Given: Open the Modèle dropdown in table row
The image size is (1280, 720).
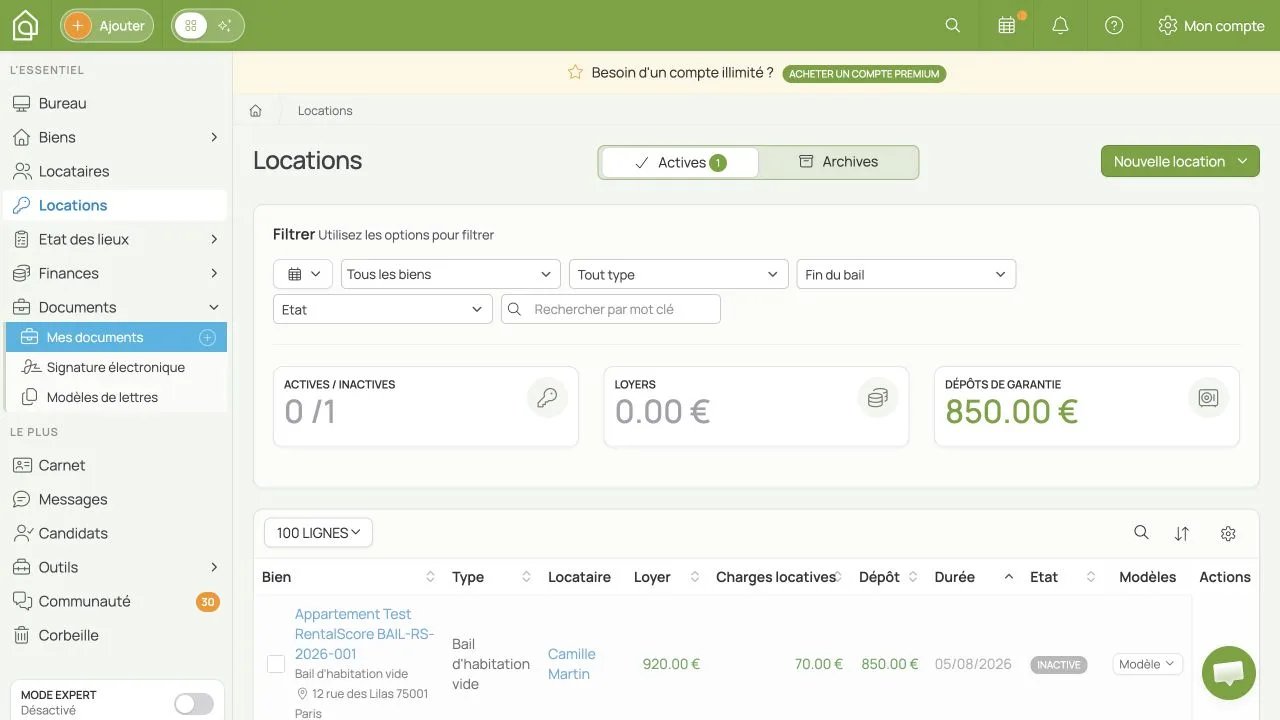Looking at the screenshot, I should pyautogui.click(x=1148, y=664).
